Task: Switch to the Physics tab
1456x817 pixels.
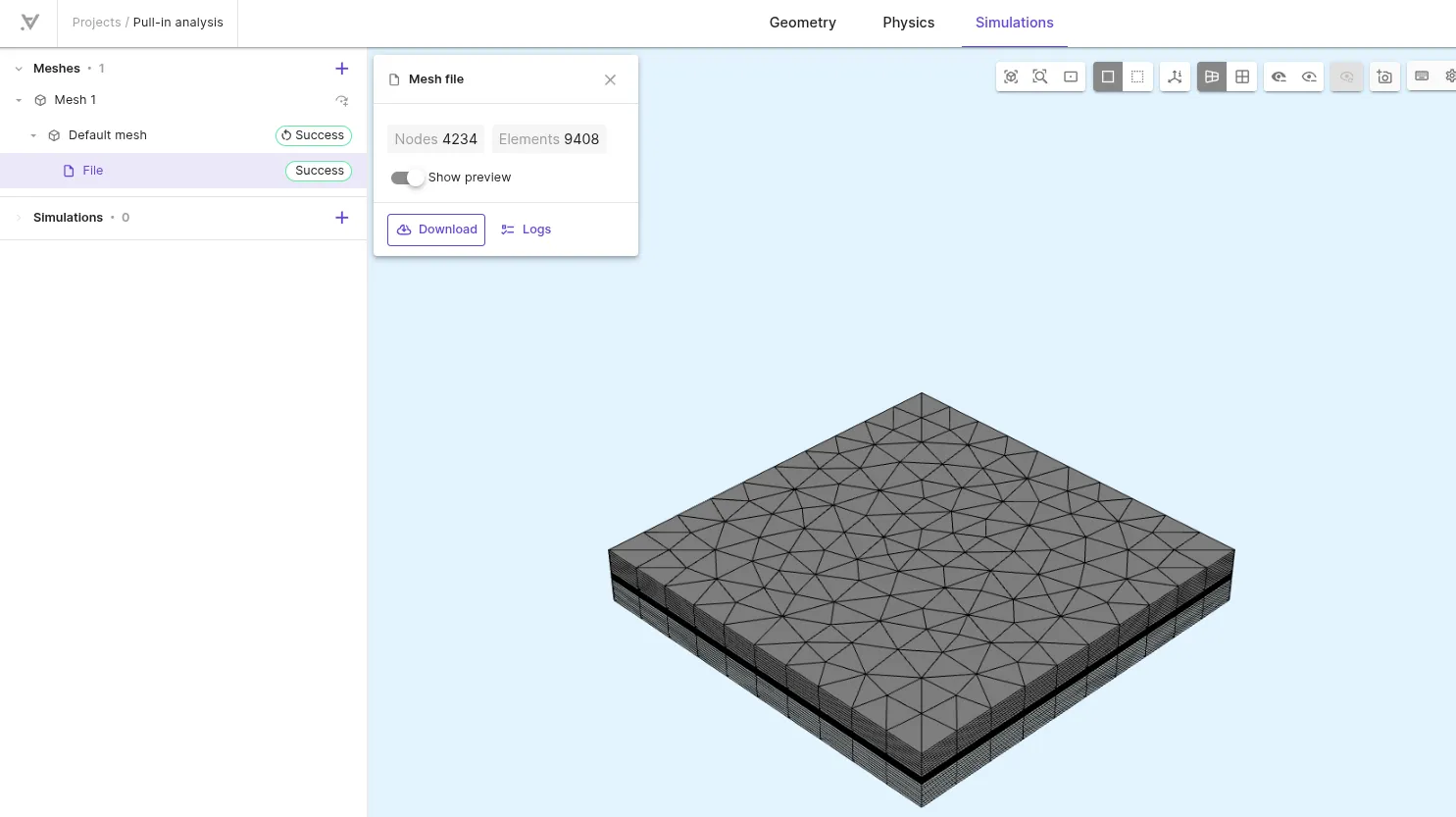Action: pos(908,23)
